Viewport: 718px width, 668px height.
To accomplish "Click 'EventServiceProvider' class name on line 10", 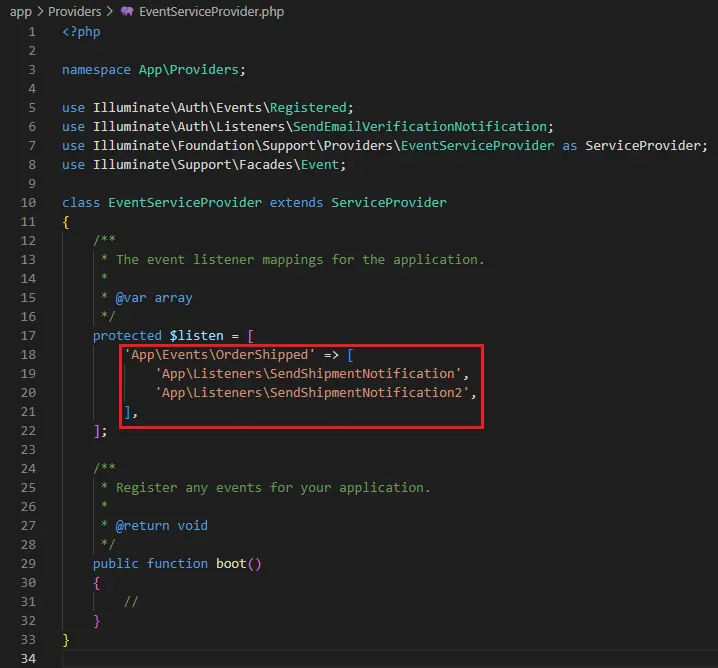I will click(185, 202).
